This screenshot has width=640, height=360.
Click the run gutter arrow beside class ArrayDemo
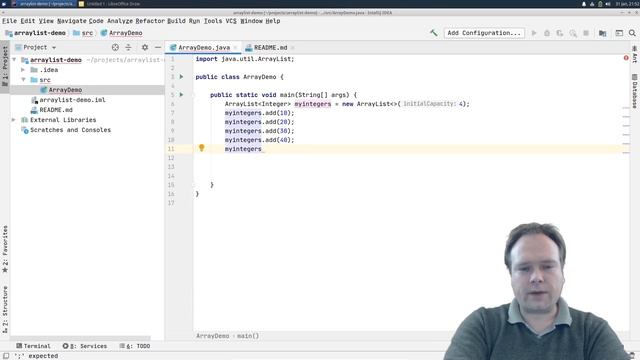pos(182,77)
